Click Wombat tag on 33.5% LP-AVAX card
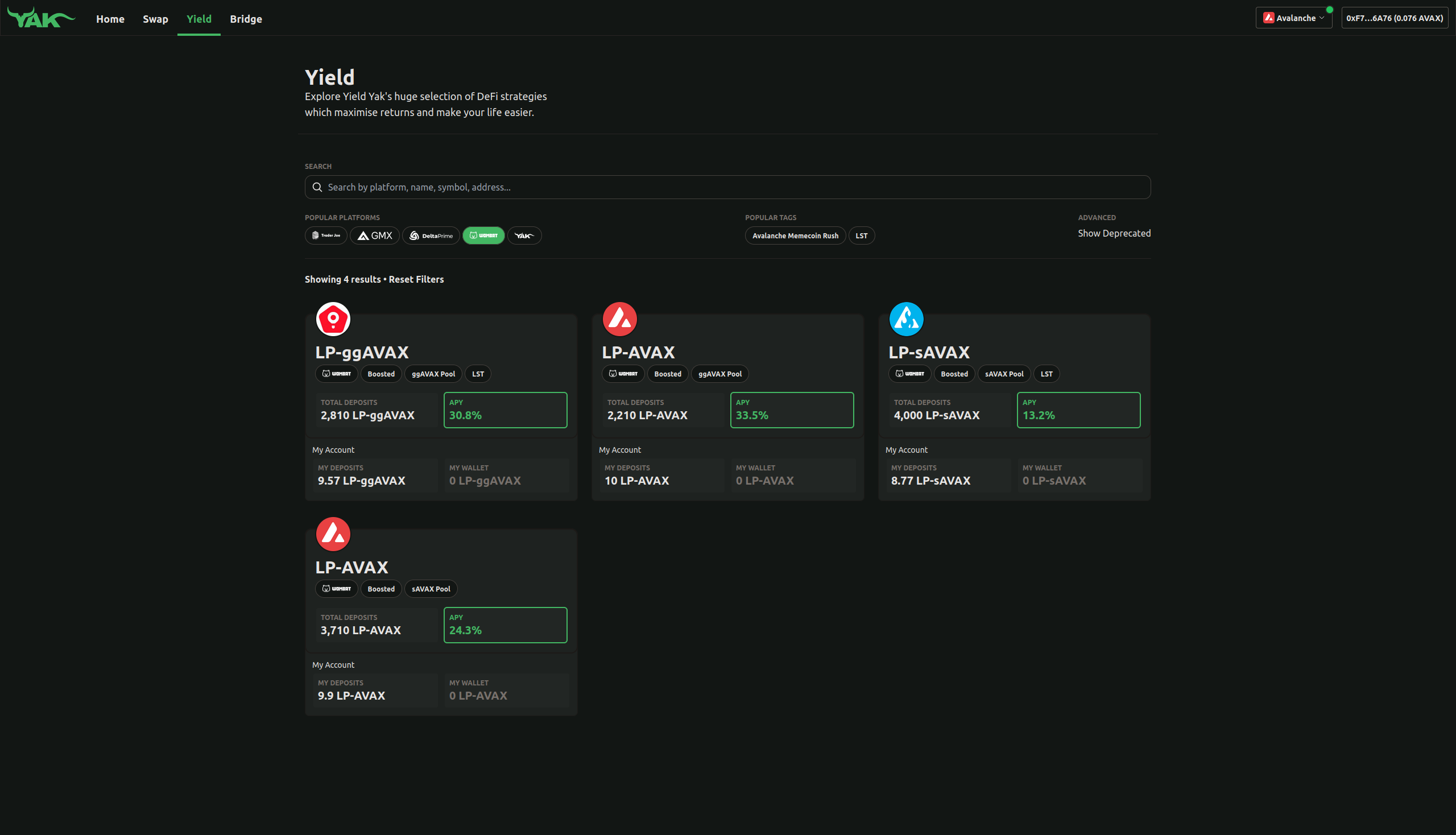The height and width of the screenshot is (835, 1456). (x=623, y=374)
